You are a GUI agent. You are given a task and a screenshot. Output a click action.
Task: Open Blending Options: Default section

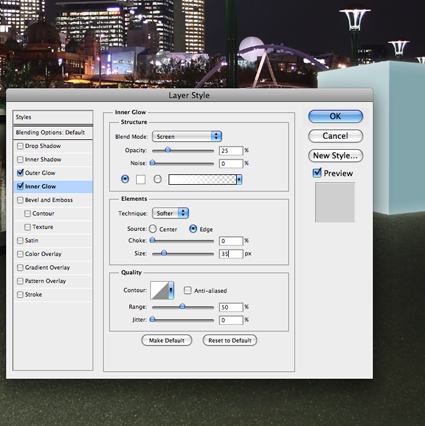[x=53, y=133]
